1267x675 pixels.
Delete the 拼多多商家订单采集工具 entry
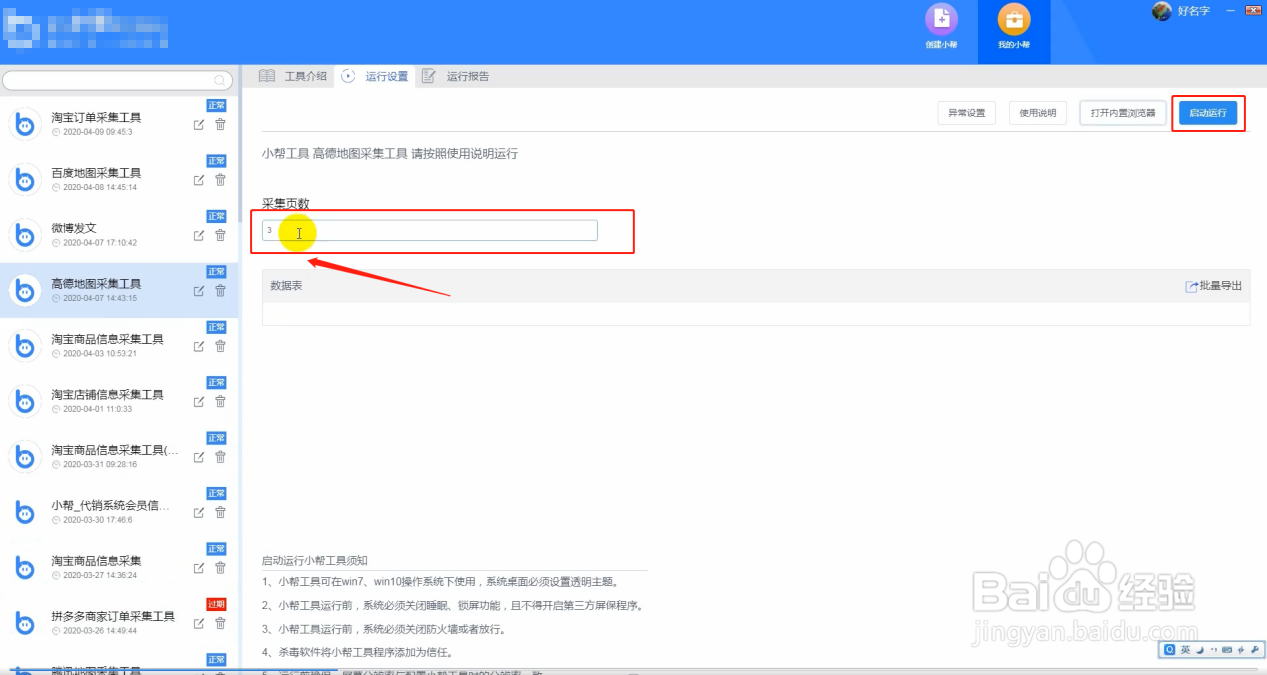[220, 623]
